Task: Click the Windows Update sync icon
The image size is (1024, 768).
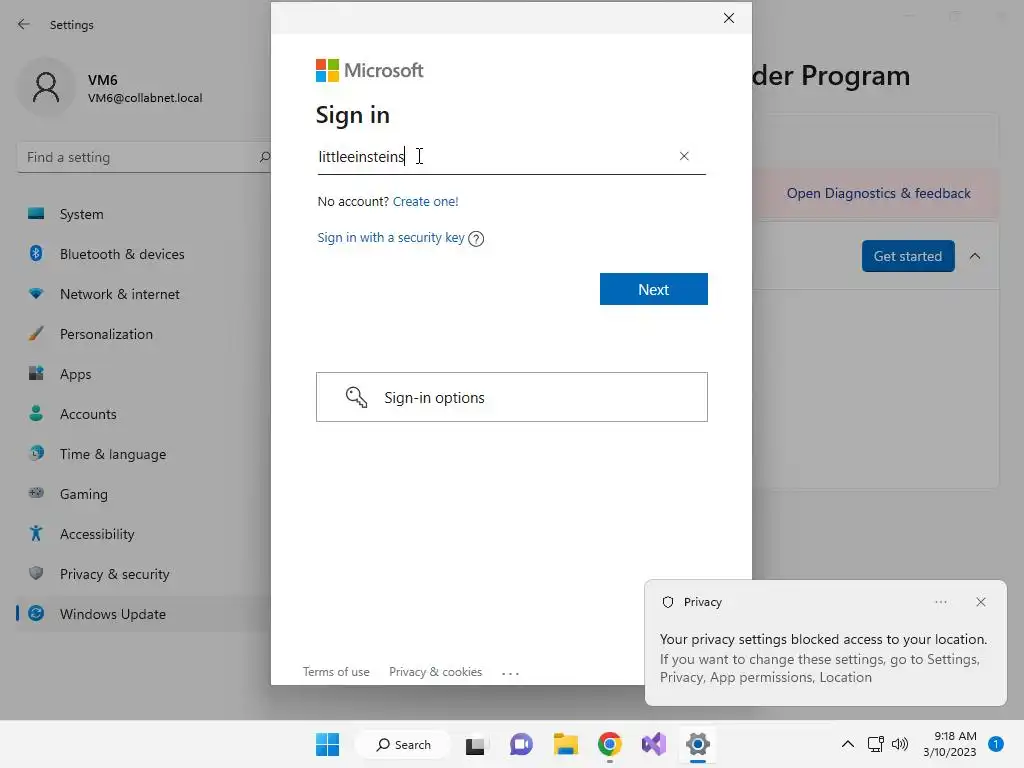Action: 36,613
